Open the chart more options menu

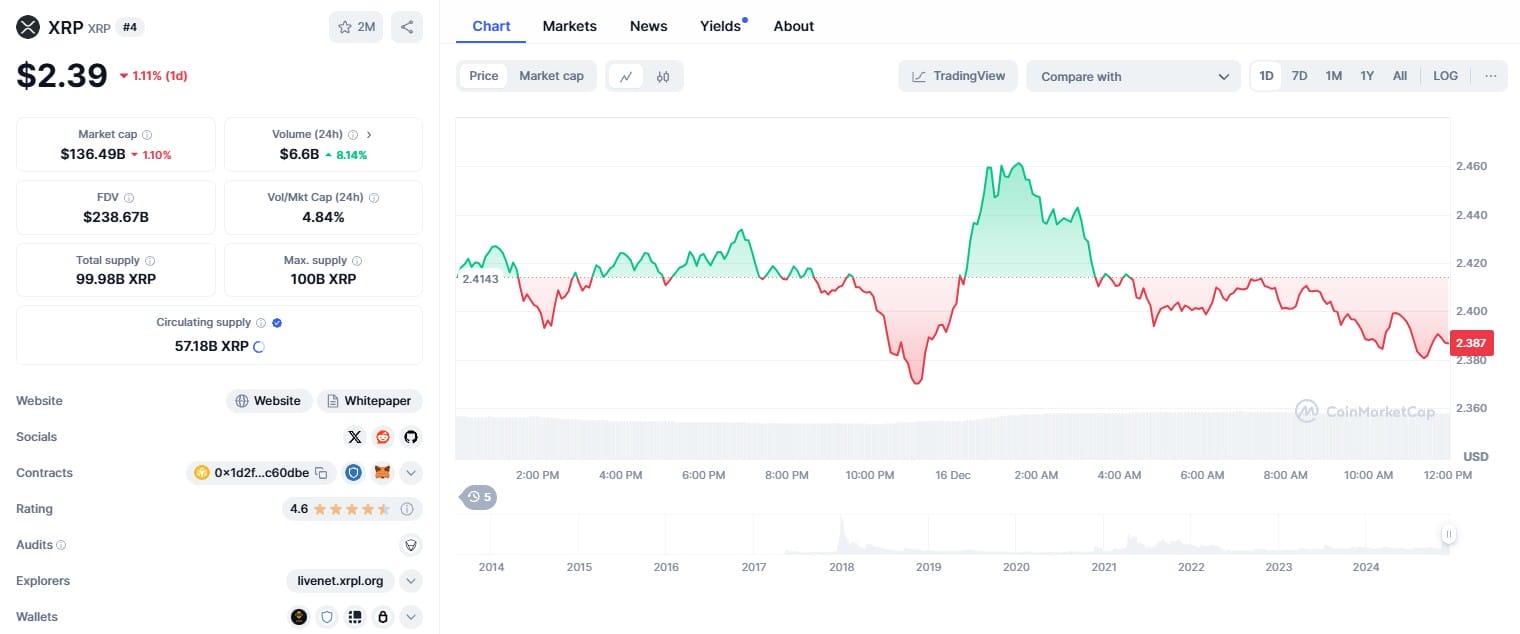tap(1490, 76)
